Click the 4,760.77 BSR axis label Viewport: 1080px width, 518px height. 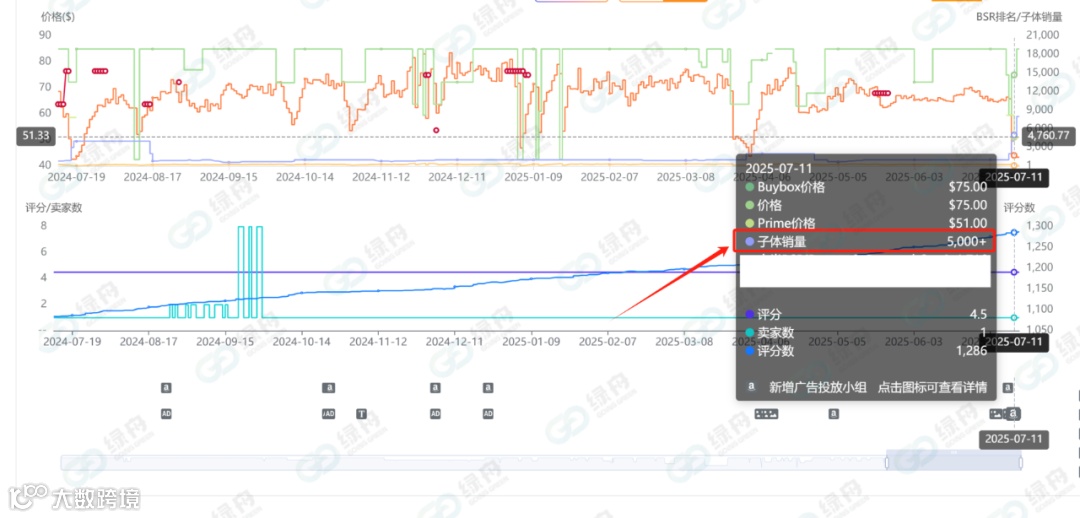click(x=1048, y=136)
